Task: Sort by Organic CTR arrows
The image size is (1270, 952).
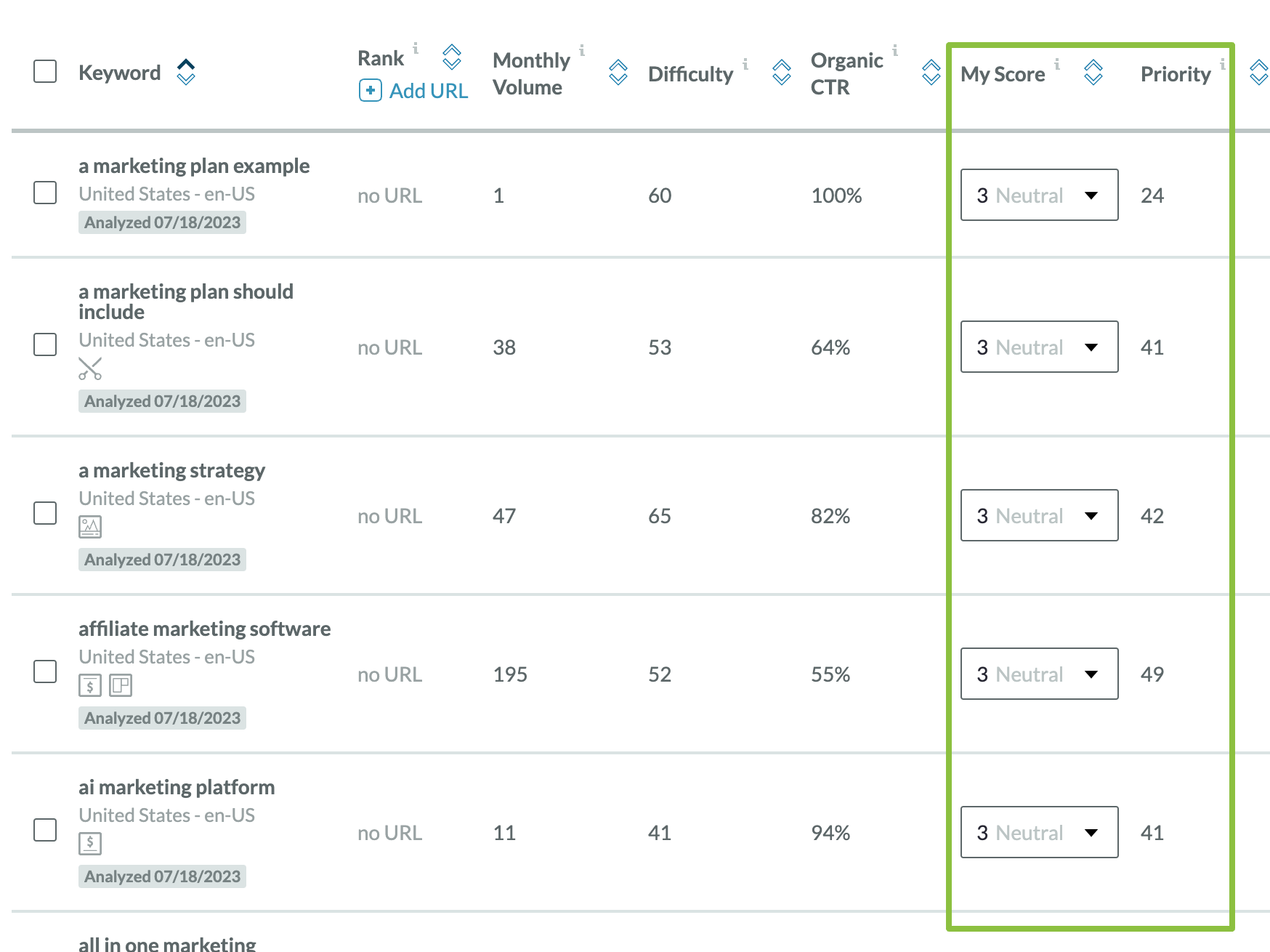Action: click(931, 72)
